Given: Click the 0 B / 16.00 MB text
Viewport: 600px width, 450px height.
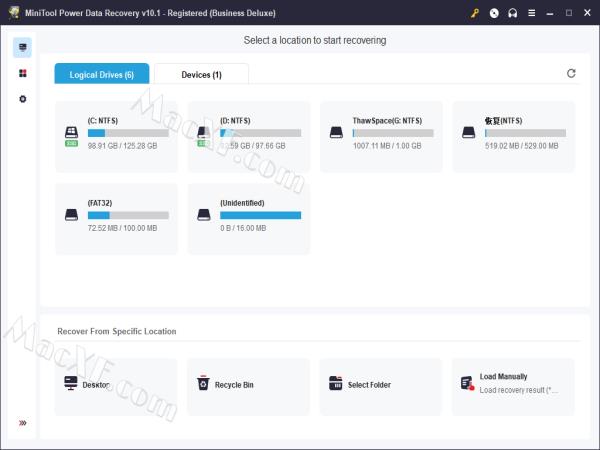Looking at the screenshot, I should (x=243, y=228).
